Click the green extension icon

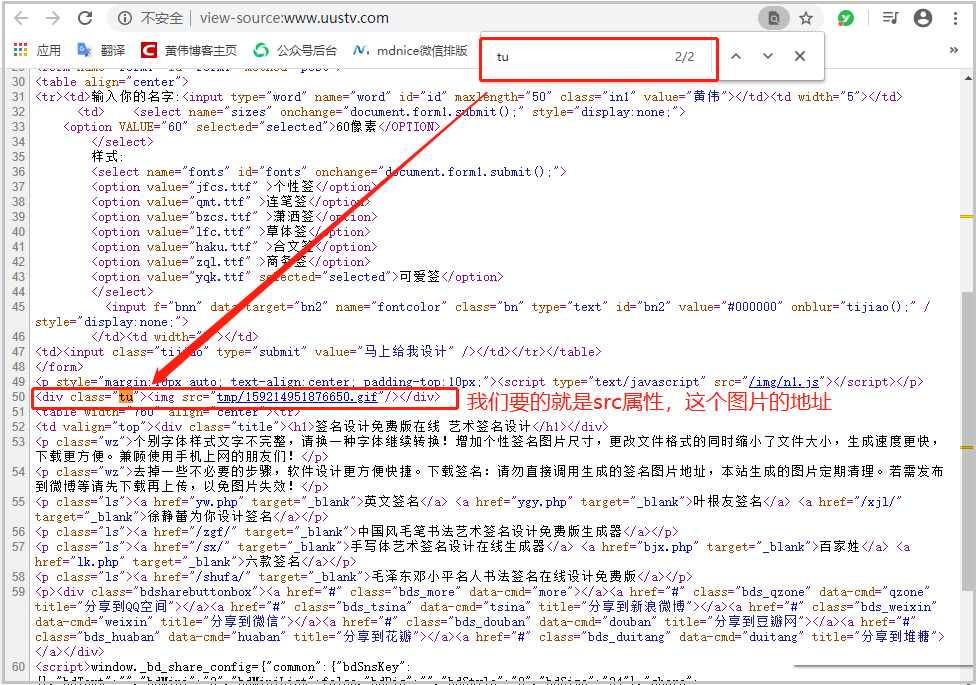click(845, 18)
